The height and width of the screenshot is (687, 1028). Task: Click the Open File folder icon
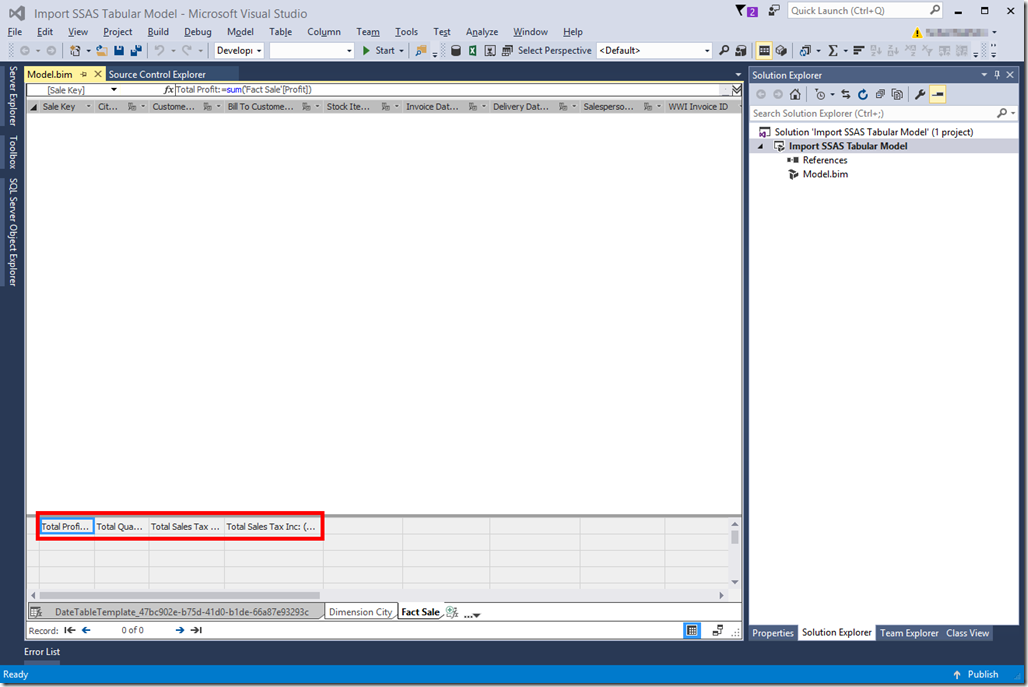tap(102, 50)
